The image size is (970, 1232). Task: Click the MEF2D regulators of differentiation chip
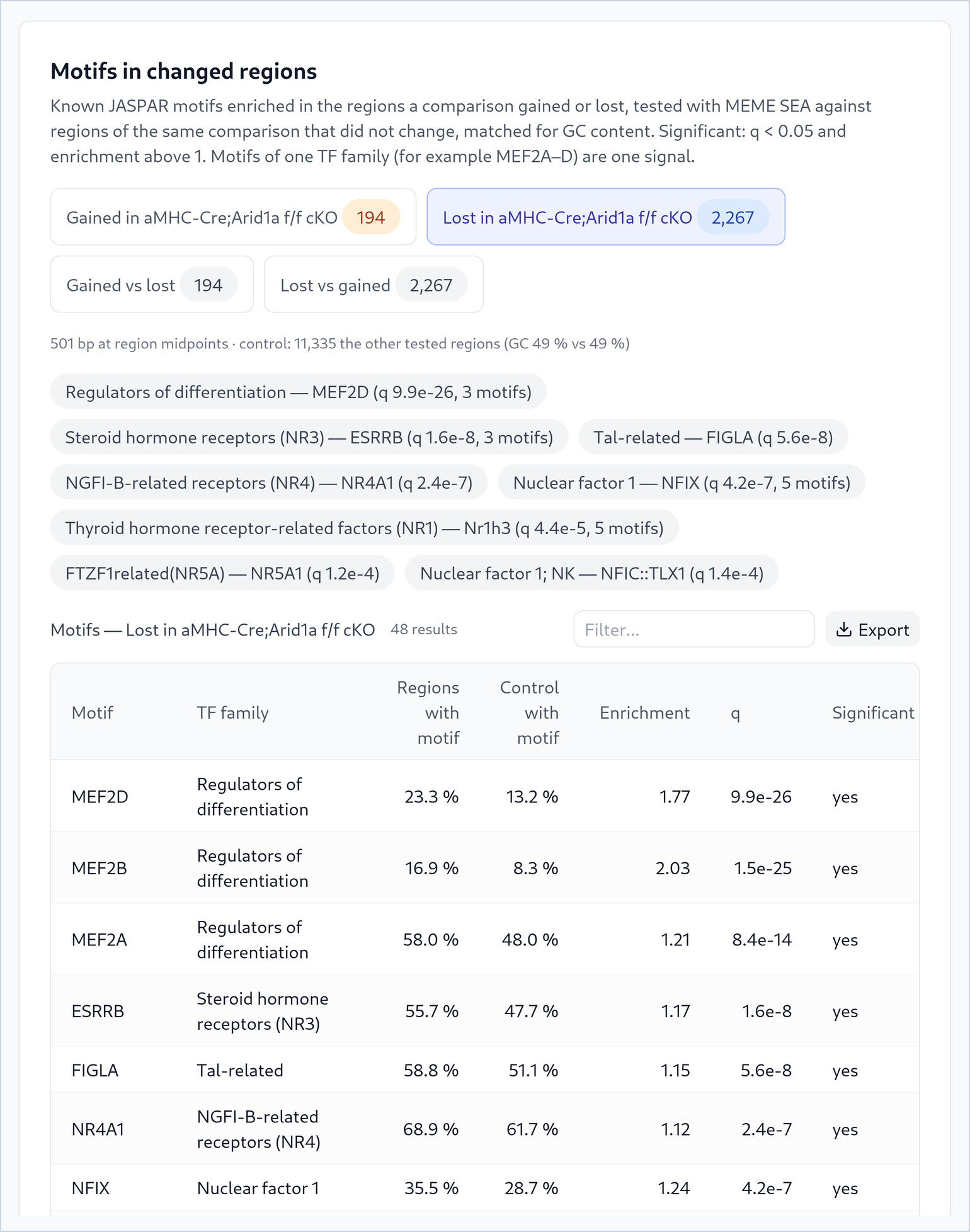299,392
